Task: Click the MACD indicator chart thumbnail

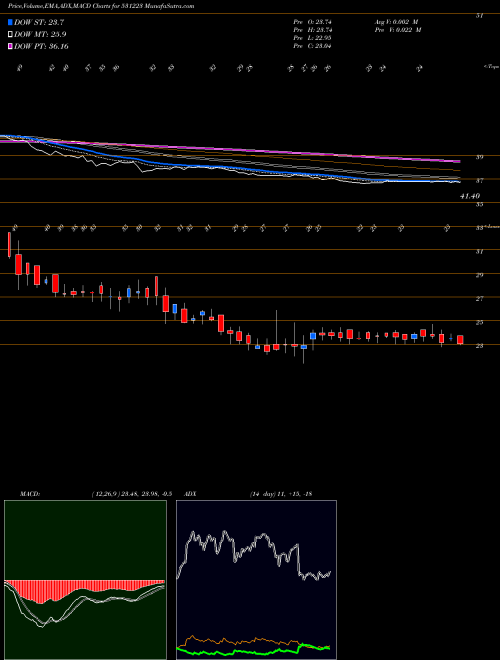Action: [x=85, y=580]
